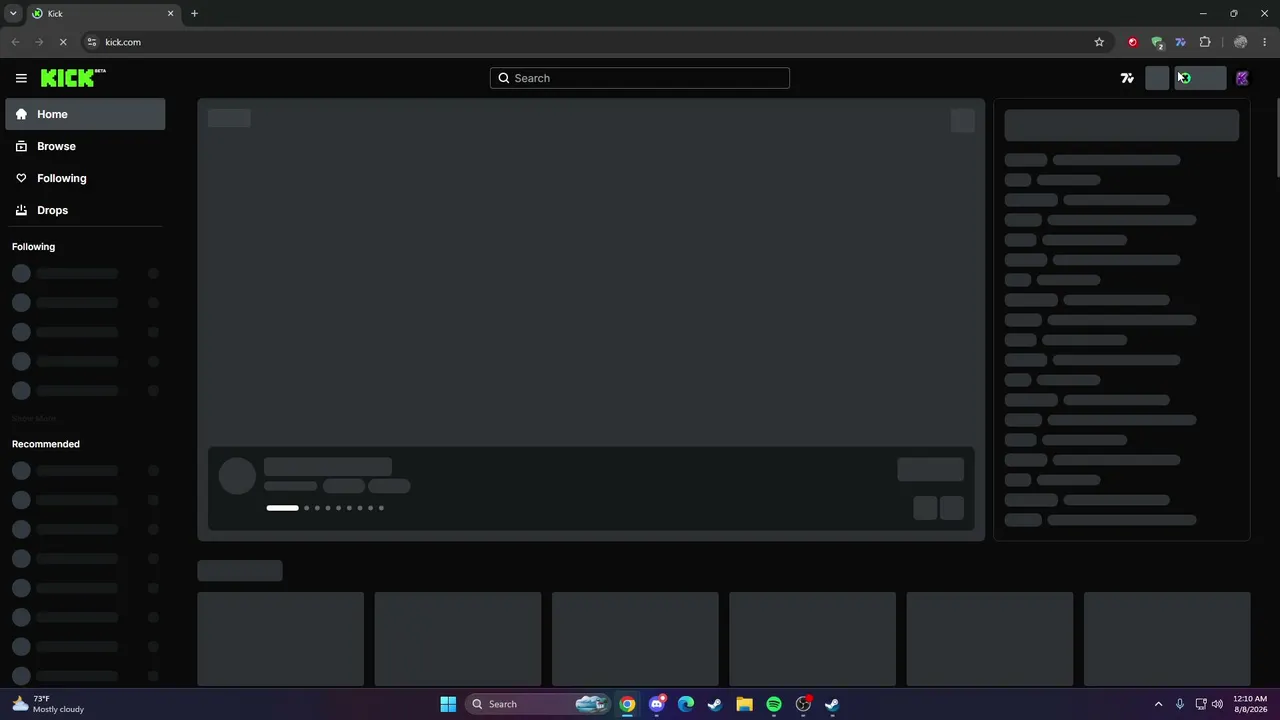Open the red circular extension icon

pyautogui.click(x=1133, y=42)
